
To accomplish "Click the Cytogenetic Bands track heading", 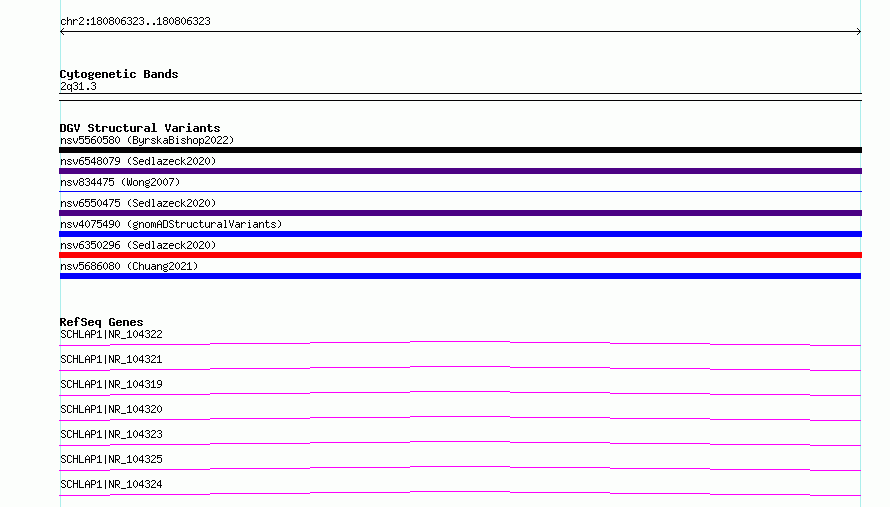I will pyautogui.click(x=119, y=74).
